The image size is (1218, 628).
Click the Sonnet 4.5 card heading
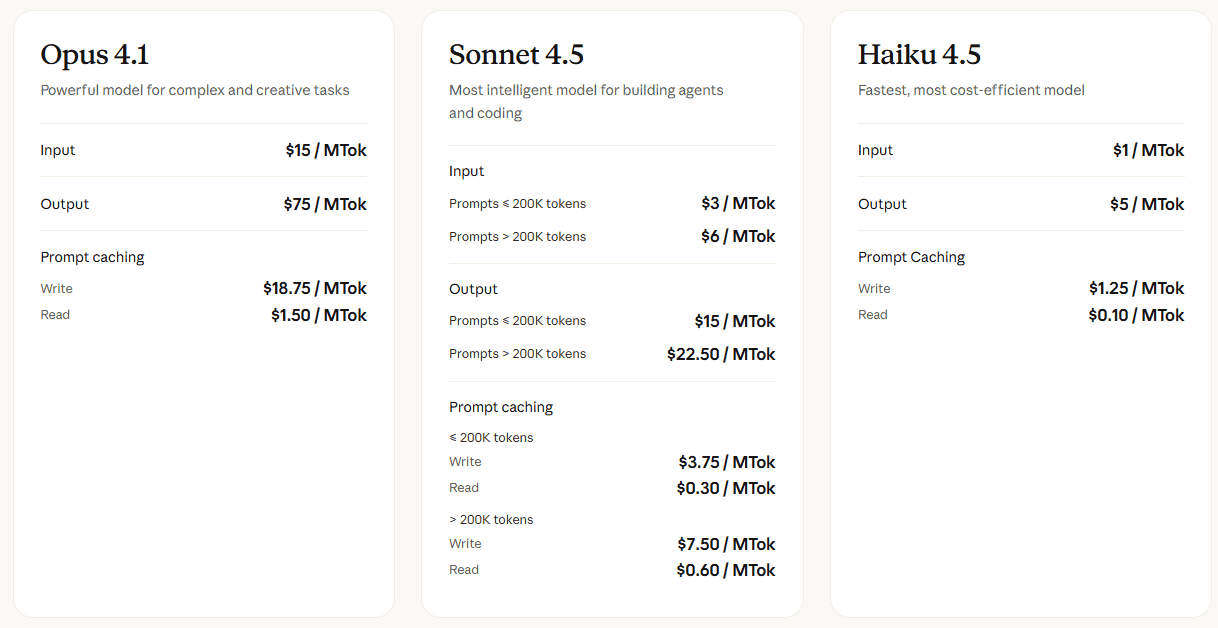[x=516, y=54]
